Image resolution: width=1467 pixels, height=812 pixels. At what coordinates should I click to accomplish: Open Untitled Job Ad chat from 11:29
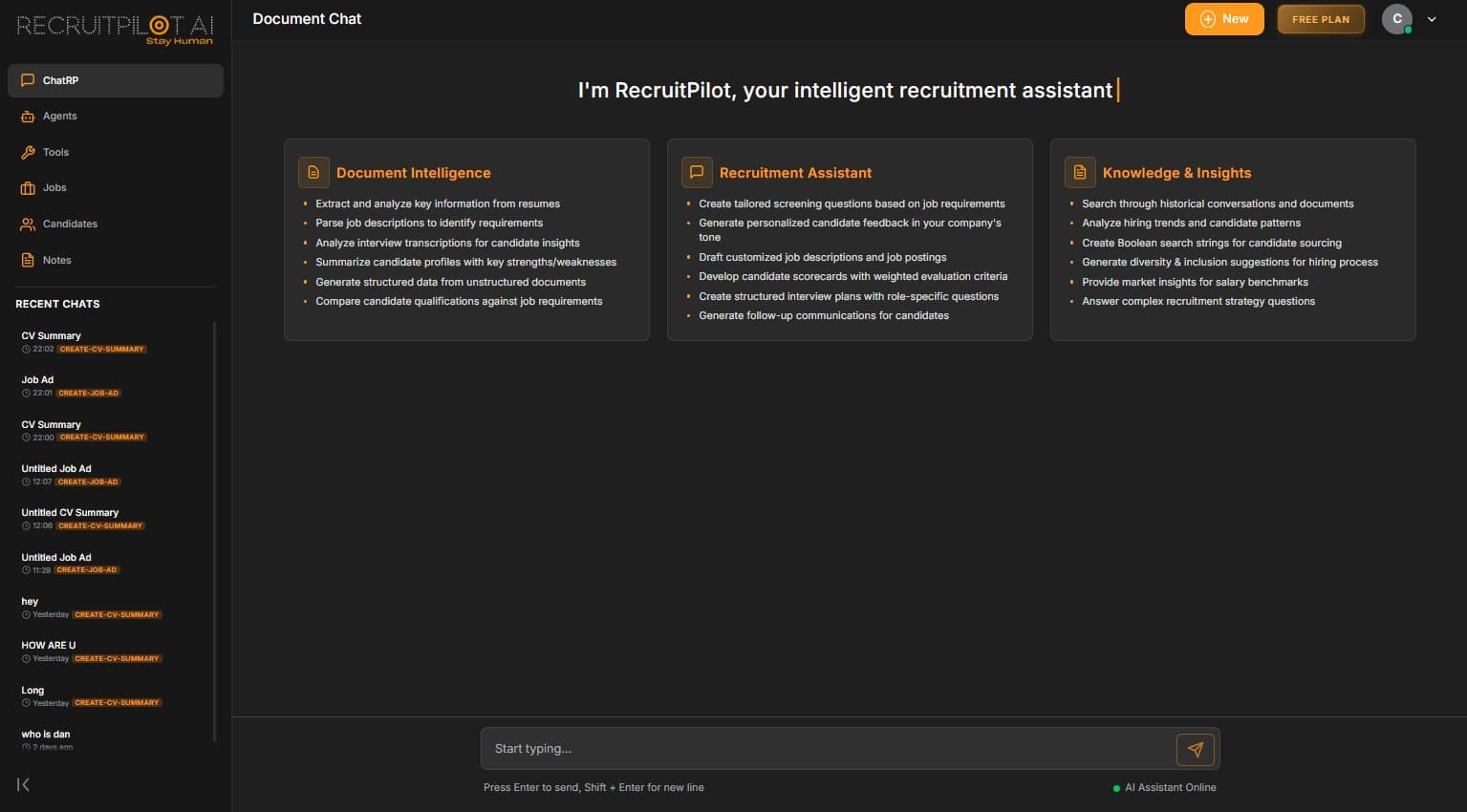coord(114,564)
